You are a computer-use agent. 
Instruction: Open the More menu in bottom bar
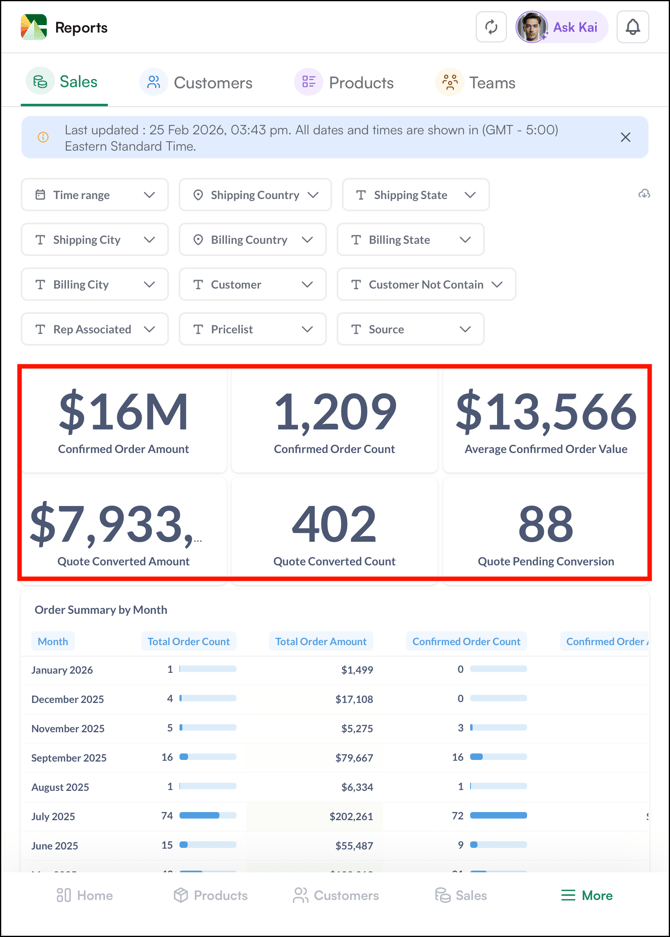tap(586, 895)
